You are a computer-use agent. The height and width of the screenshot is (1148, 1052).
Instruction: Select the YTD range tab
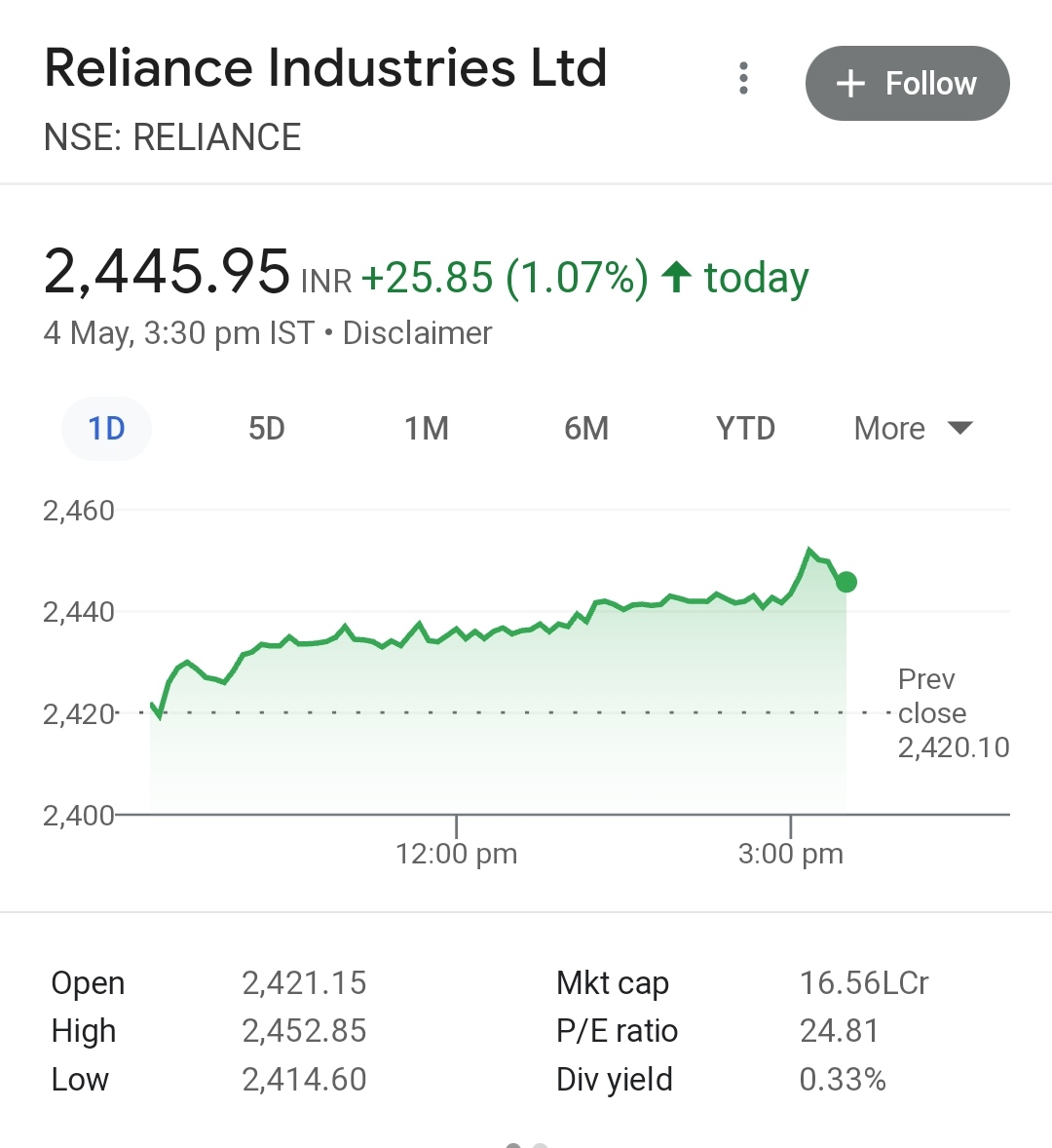[745, 429]
